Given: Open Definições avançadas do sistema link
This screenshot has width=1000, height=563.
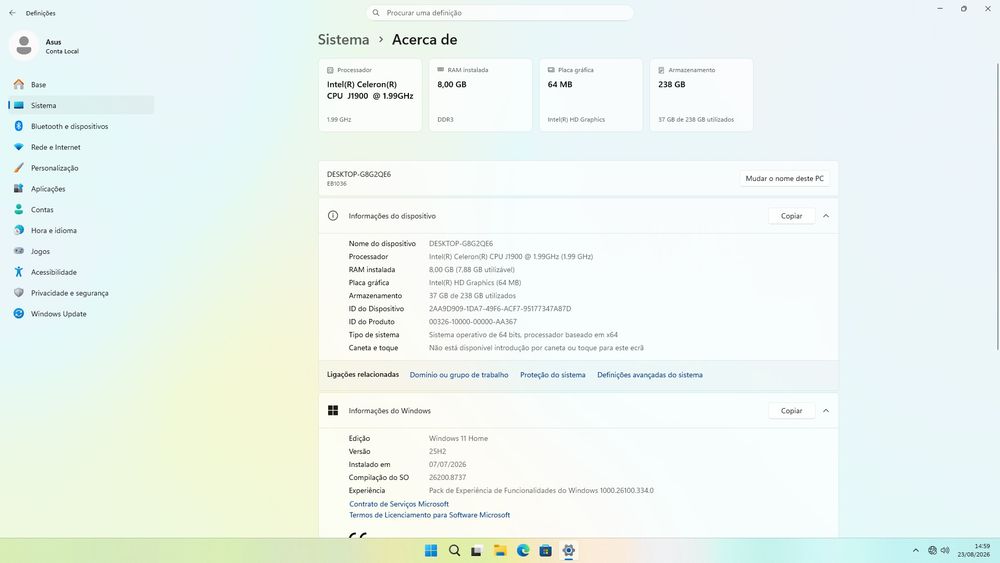Looking at the screenshot, I should [x=650, y=375].
